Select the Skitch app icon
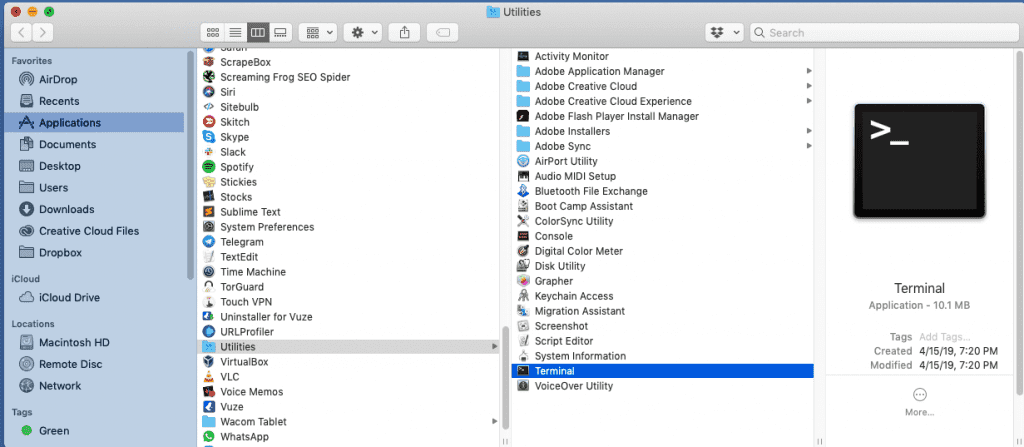 209,122
